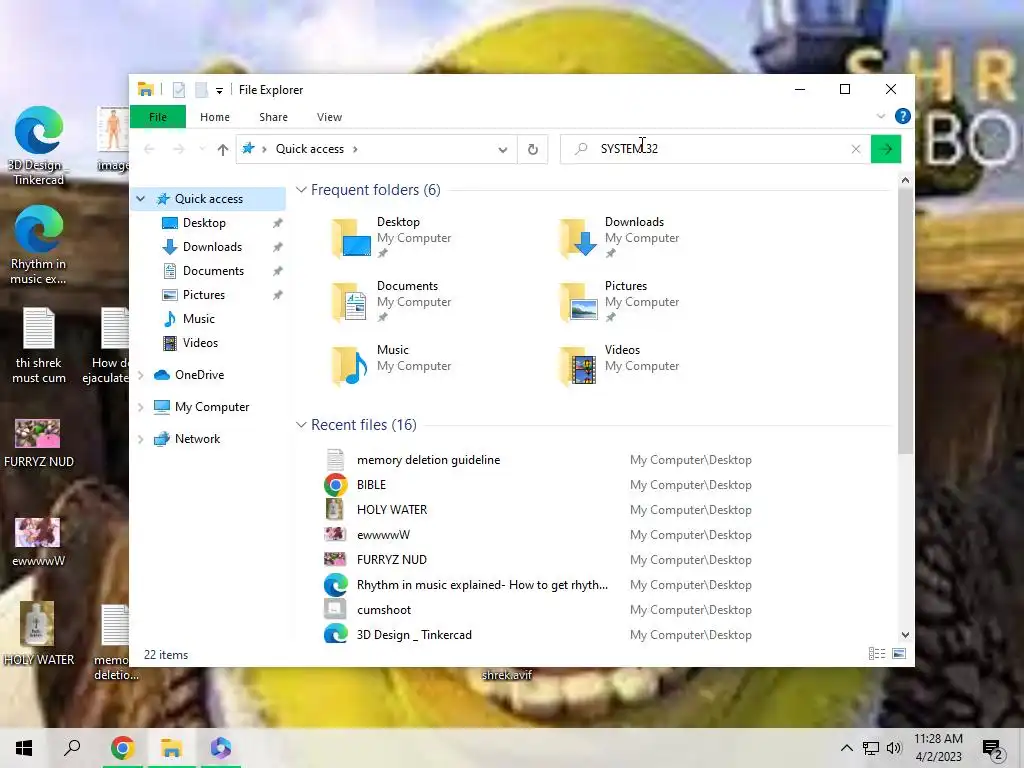This screenshot has height=768, width=1024.
Task: Expand the Network tree node
Action: (x=140, y=439)
